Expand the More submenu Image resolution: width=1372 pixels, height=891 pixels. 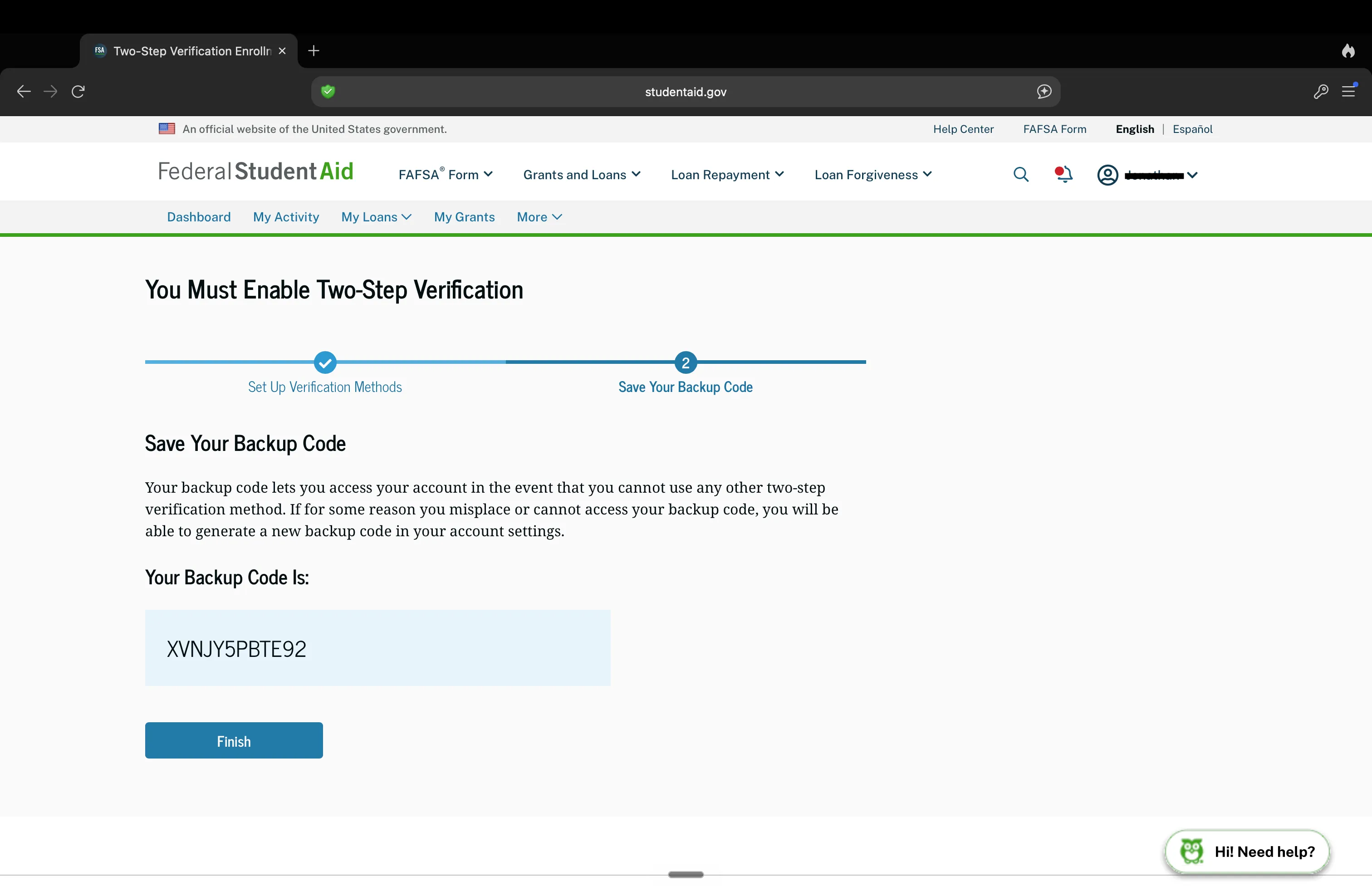tap(539, 217)
